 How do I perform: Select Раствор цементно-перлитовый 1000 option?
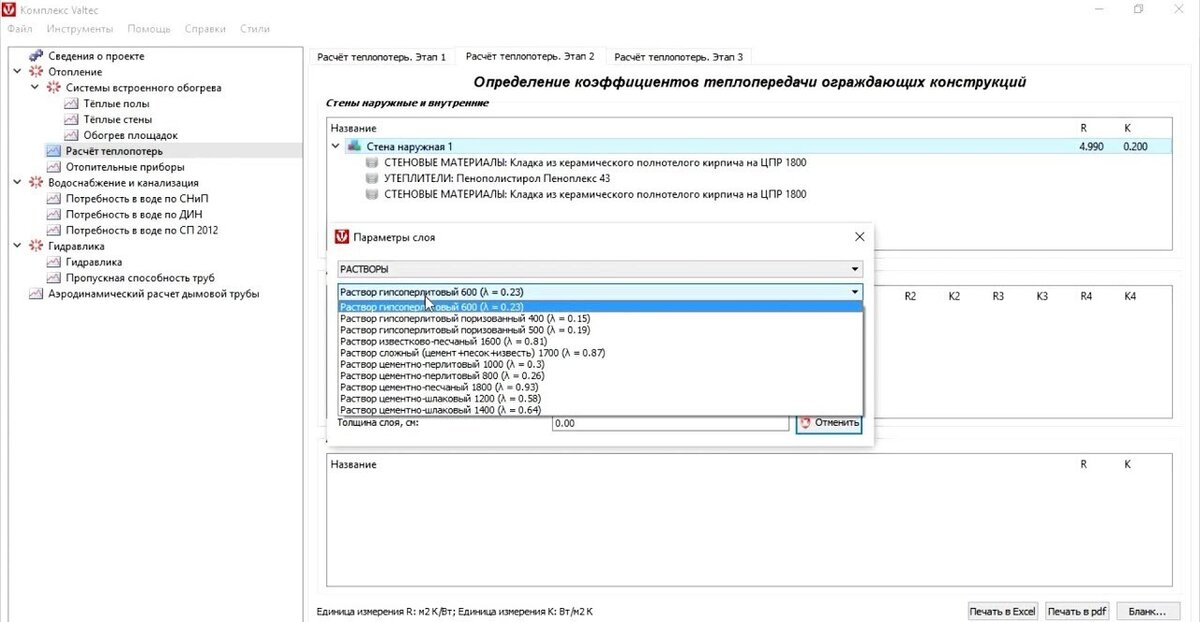[x=600, y=364]
